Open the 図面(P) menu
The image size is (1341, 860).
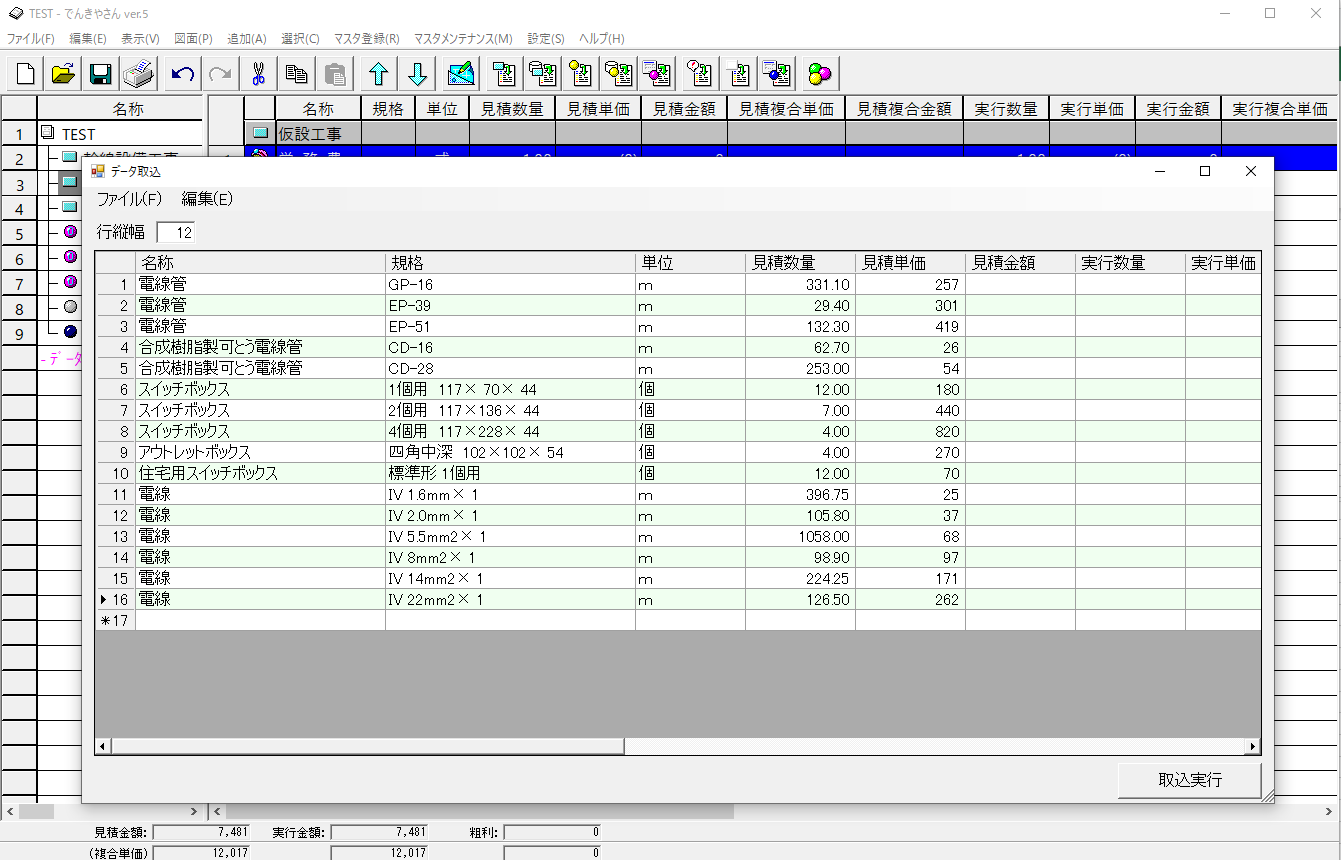tap(193, 39)
